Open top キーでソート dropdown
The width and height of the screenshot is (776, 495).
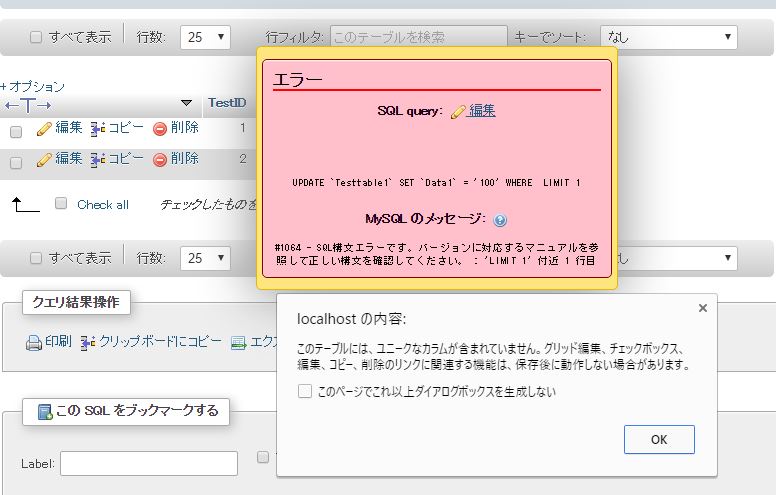point(669,37)
